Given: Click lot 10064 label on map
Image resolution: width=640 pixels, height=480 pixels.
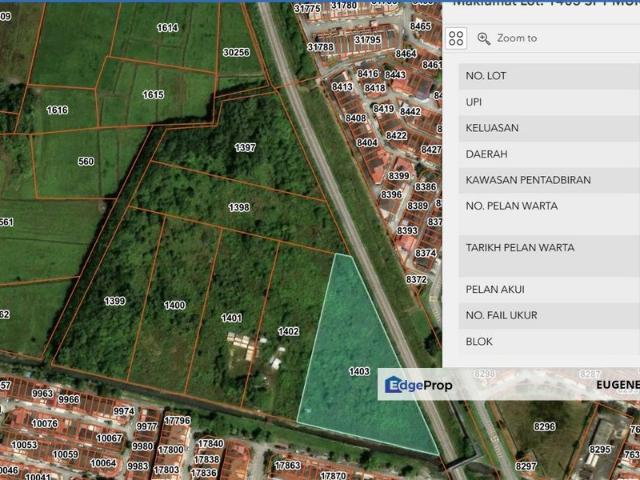Looking at the screenshot, I should [x=103, y=463].
